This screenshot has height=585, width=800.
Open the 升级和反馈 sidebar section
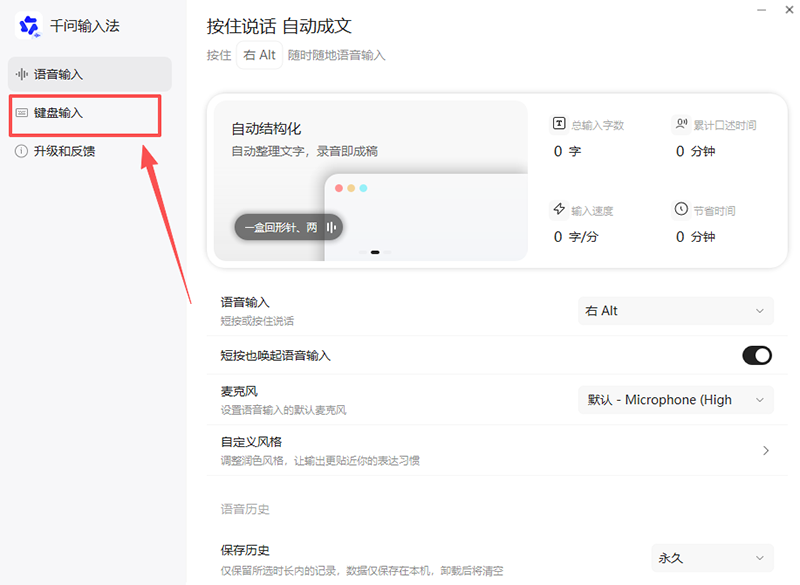pos(90,151)
